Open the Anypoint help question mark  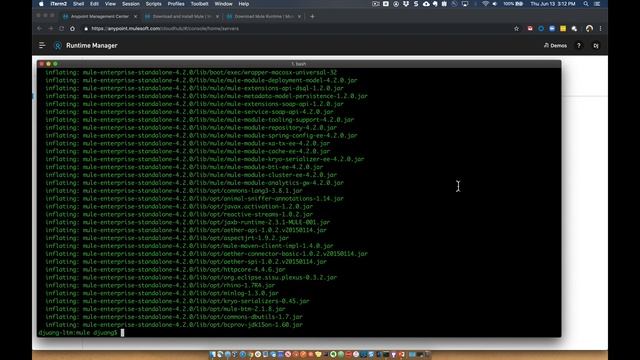point(578,46)
